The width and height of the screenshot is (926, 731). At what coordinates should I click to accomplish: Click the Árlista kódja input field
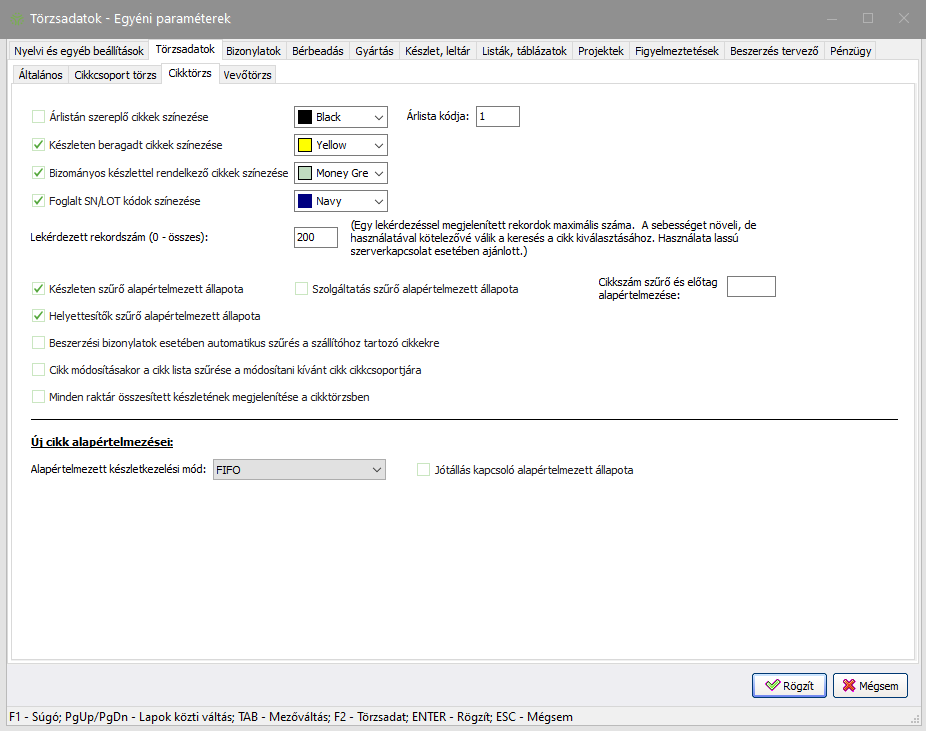coord(497,117)
